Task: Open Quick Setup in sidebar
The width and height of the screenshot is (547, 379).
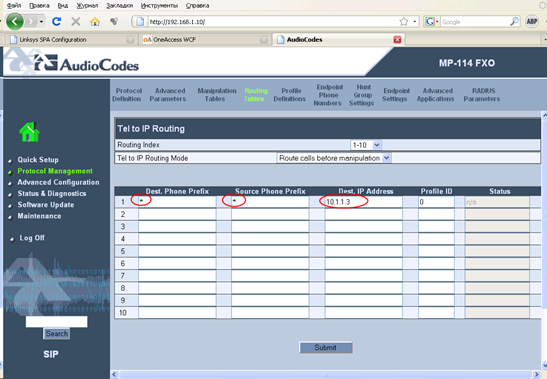Action: point(38,159)
